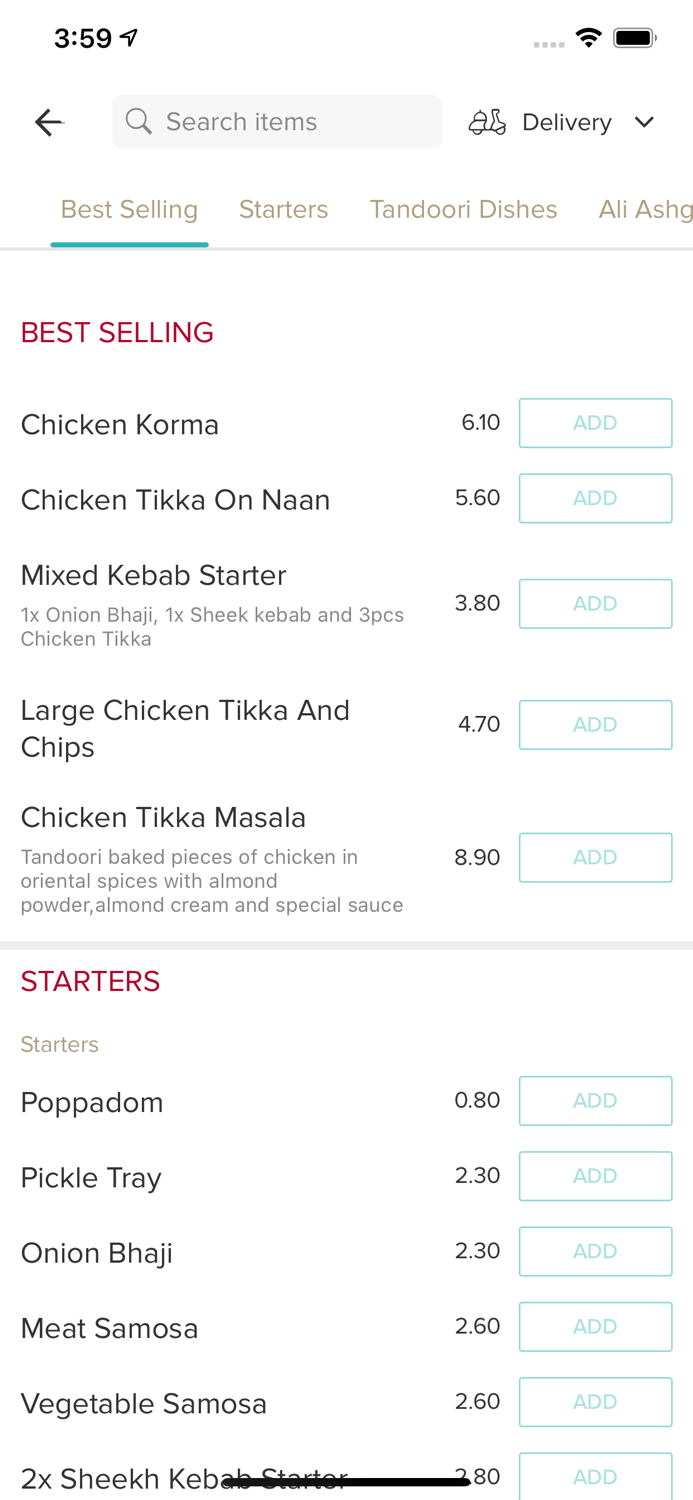
Task: Switch to the Starters tab
Action: coord(283,209)
